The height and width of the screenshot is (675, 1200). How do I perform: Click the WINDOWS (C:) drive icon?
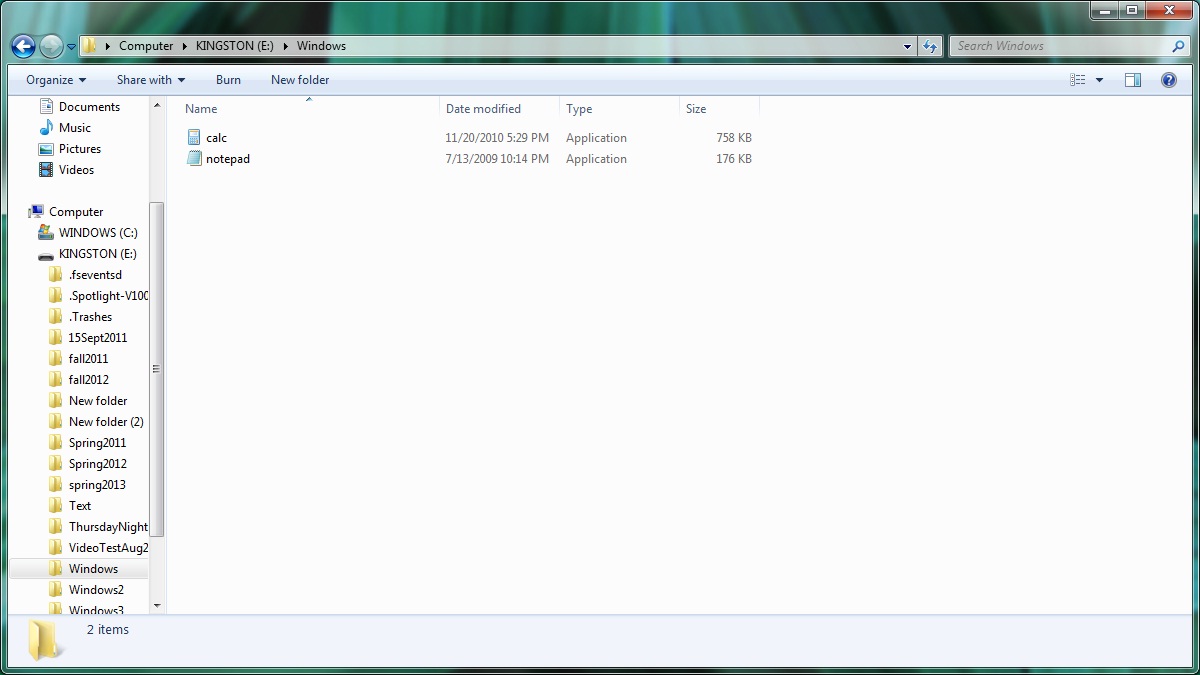pyautogui.click(x=46, y=232)
